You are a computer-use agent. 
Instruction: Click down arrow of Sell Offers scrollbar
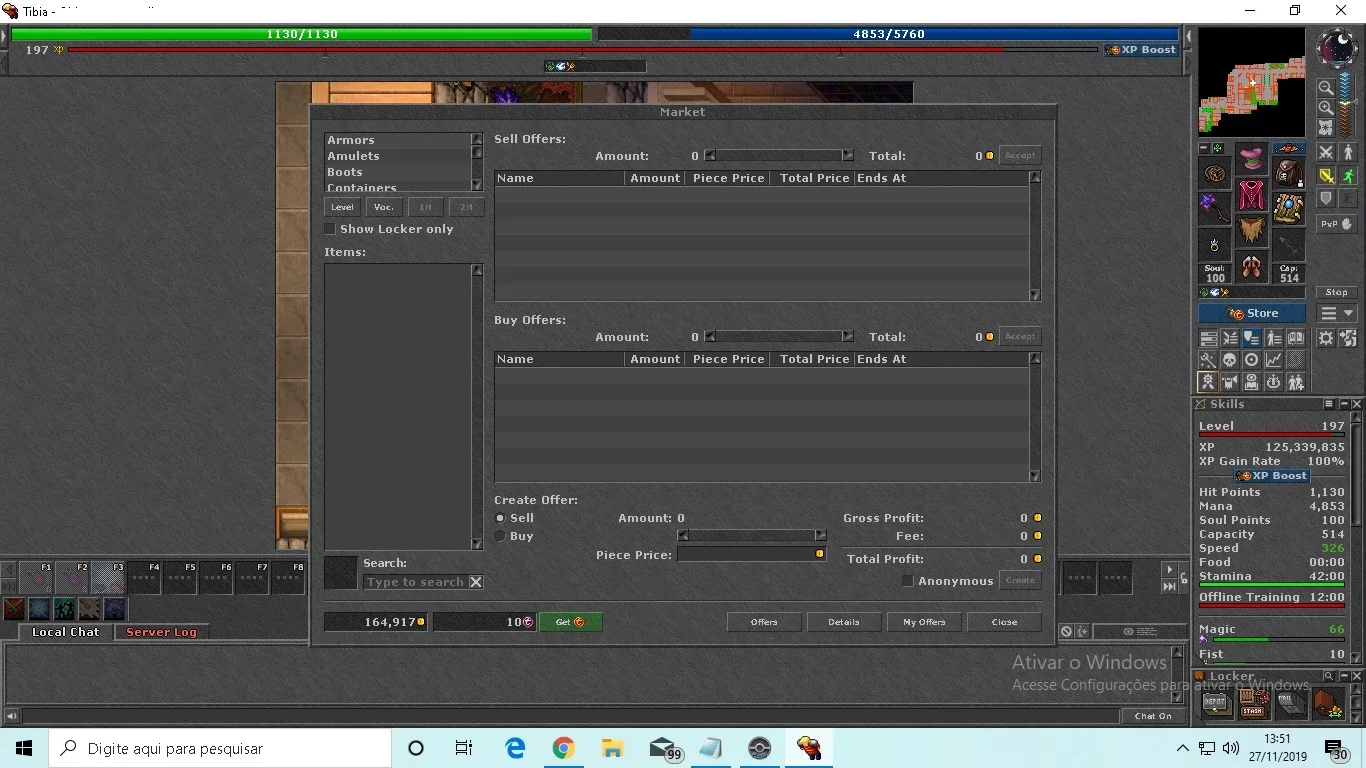click(1035, 295)
